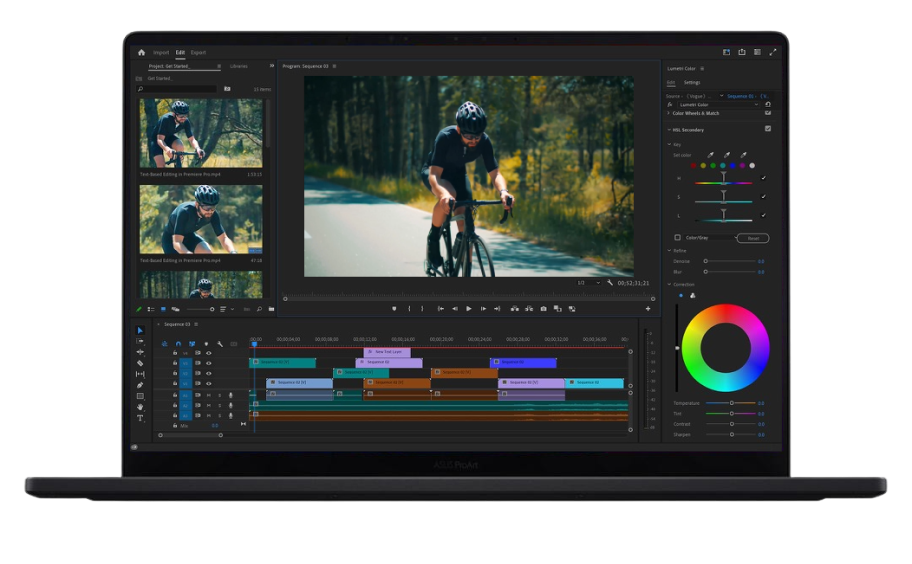
Task: Open the Settings tab in Lumetri Color
Action: point(692,82)
